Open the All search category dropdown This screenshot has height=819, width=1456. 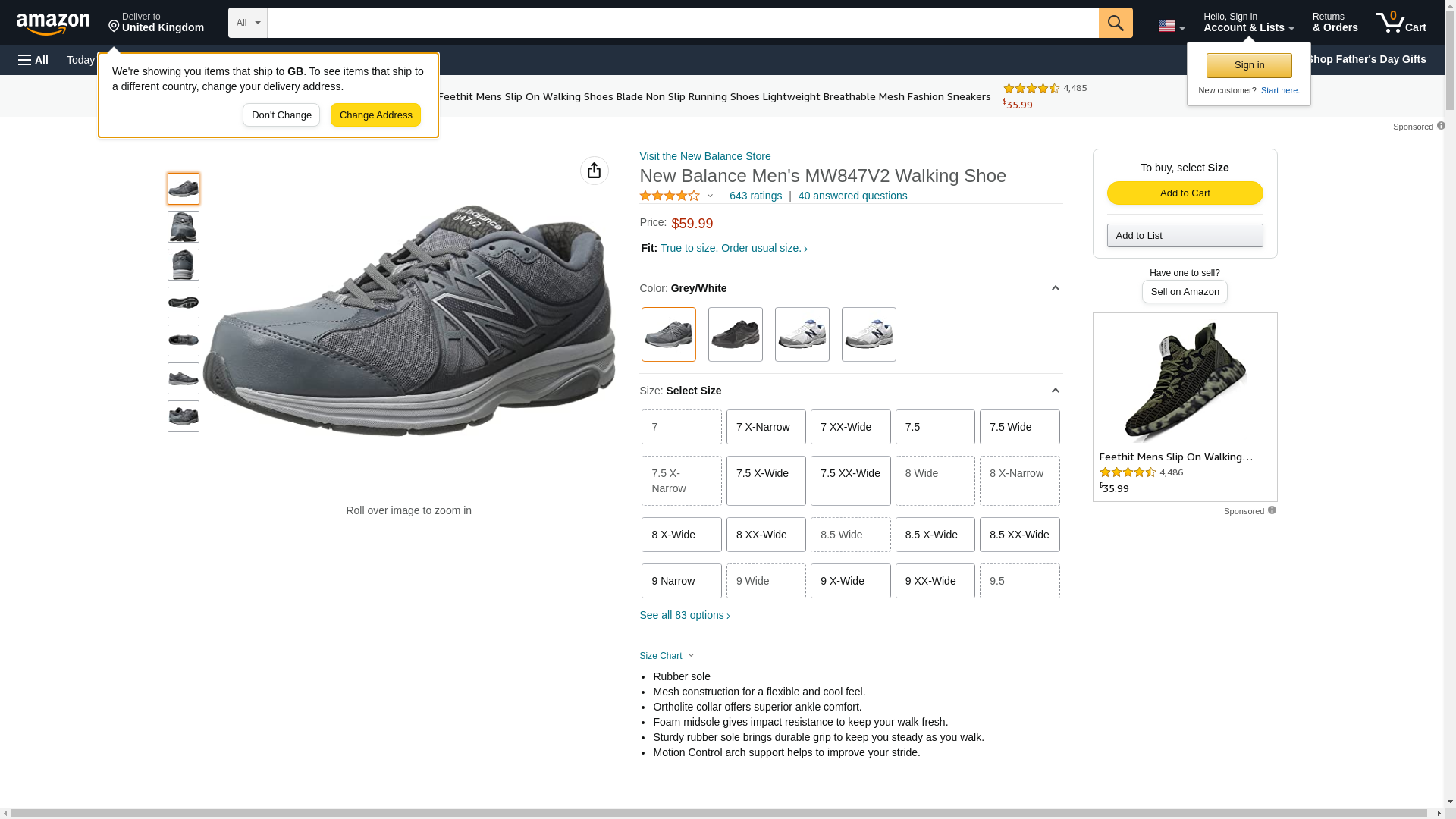pyautogui.click(x=248, y=23)
